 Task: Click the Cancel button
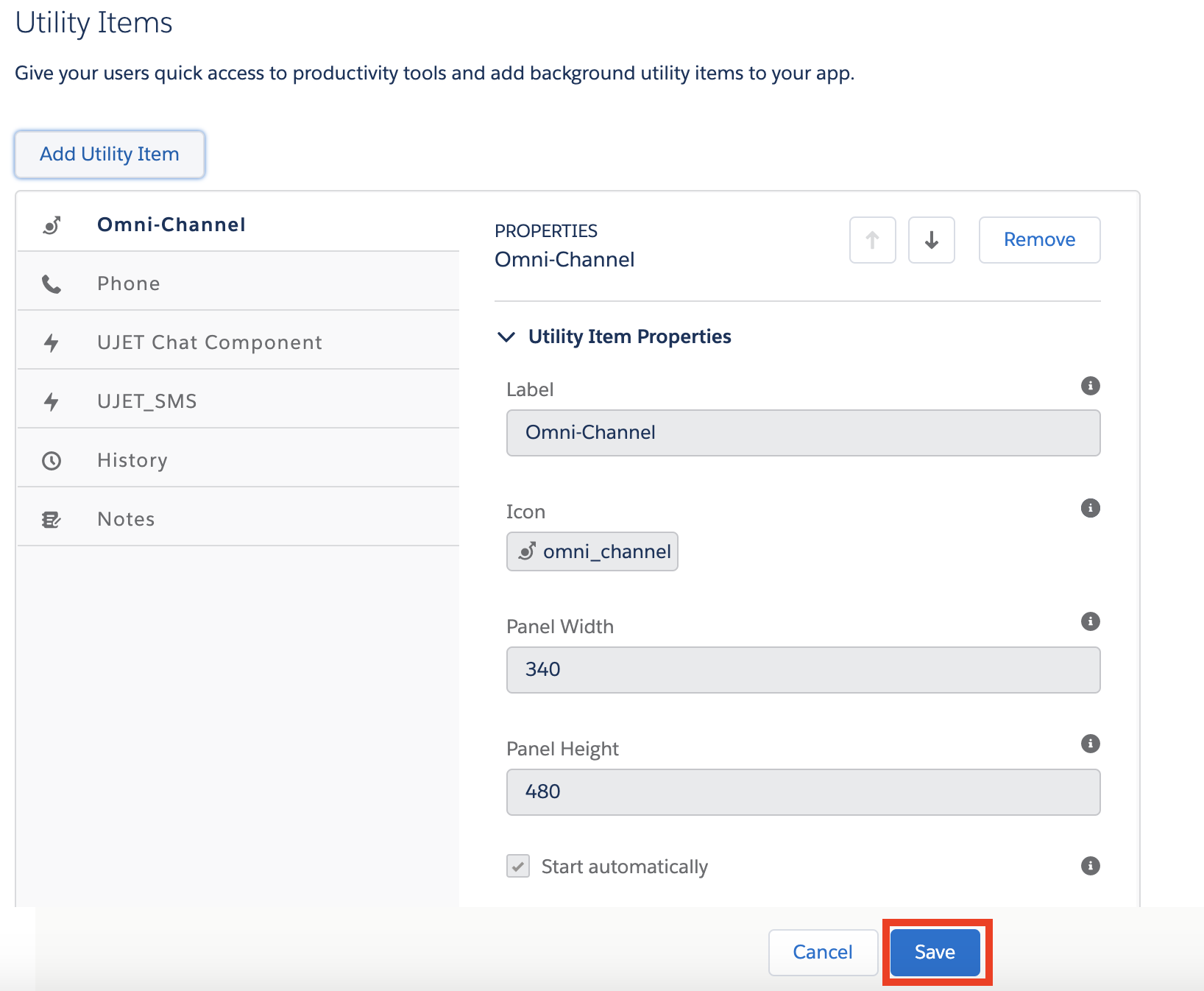822,952
